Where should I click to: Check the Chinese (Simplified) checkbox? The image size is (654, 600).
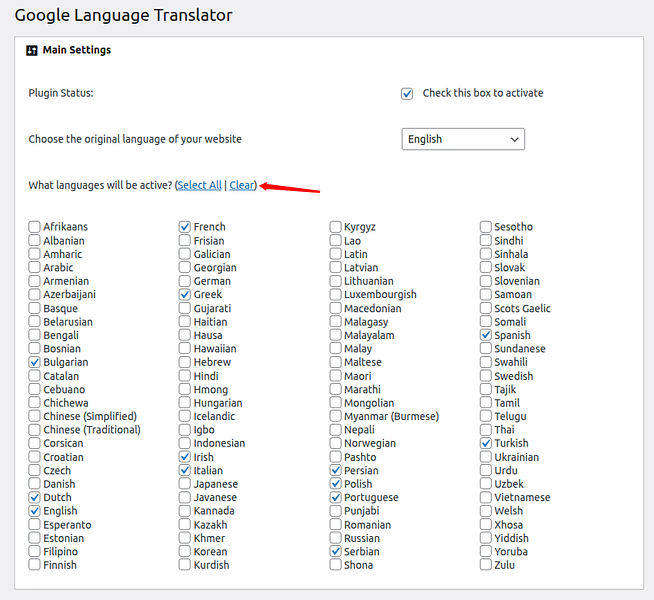(34, 416)
